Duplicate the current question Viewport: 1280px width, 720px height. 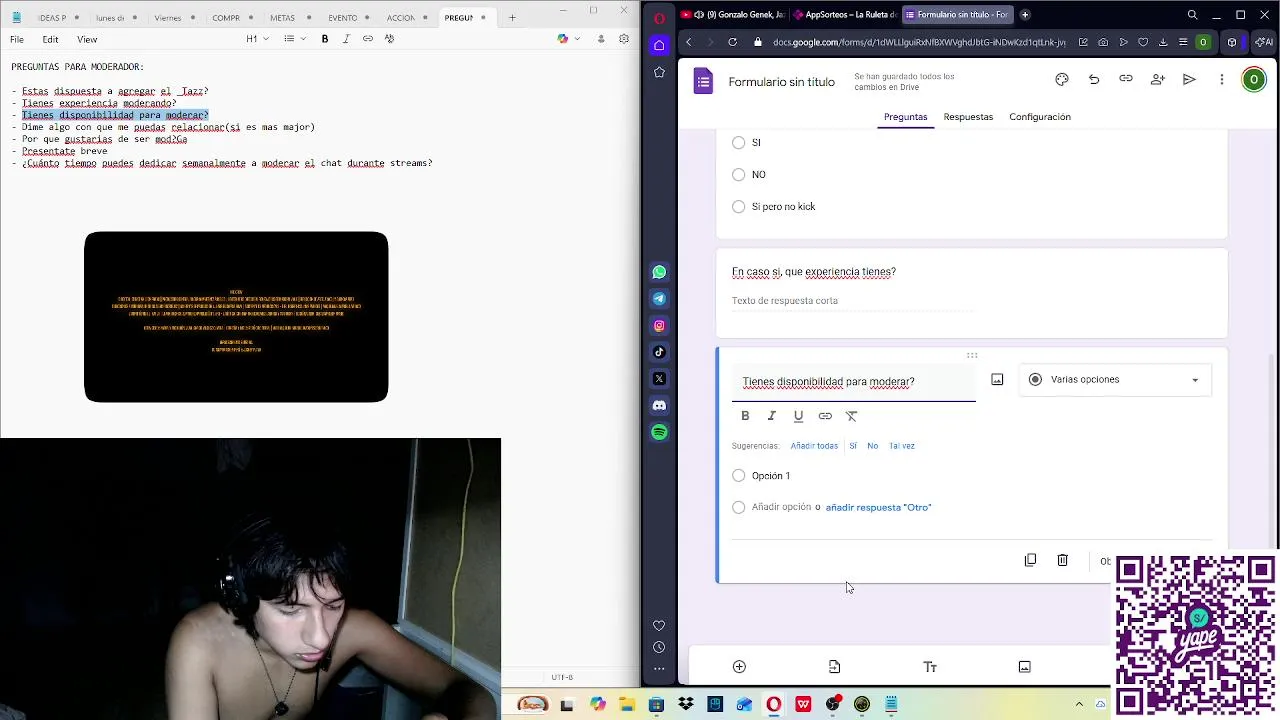[x=1030, y=560]
